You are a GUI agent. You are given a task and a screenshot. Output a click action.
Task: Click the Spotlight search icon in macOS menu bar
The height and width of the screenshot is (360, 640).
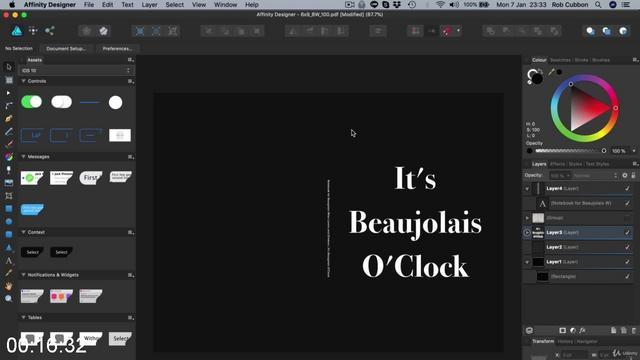coord(598,4)
